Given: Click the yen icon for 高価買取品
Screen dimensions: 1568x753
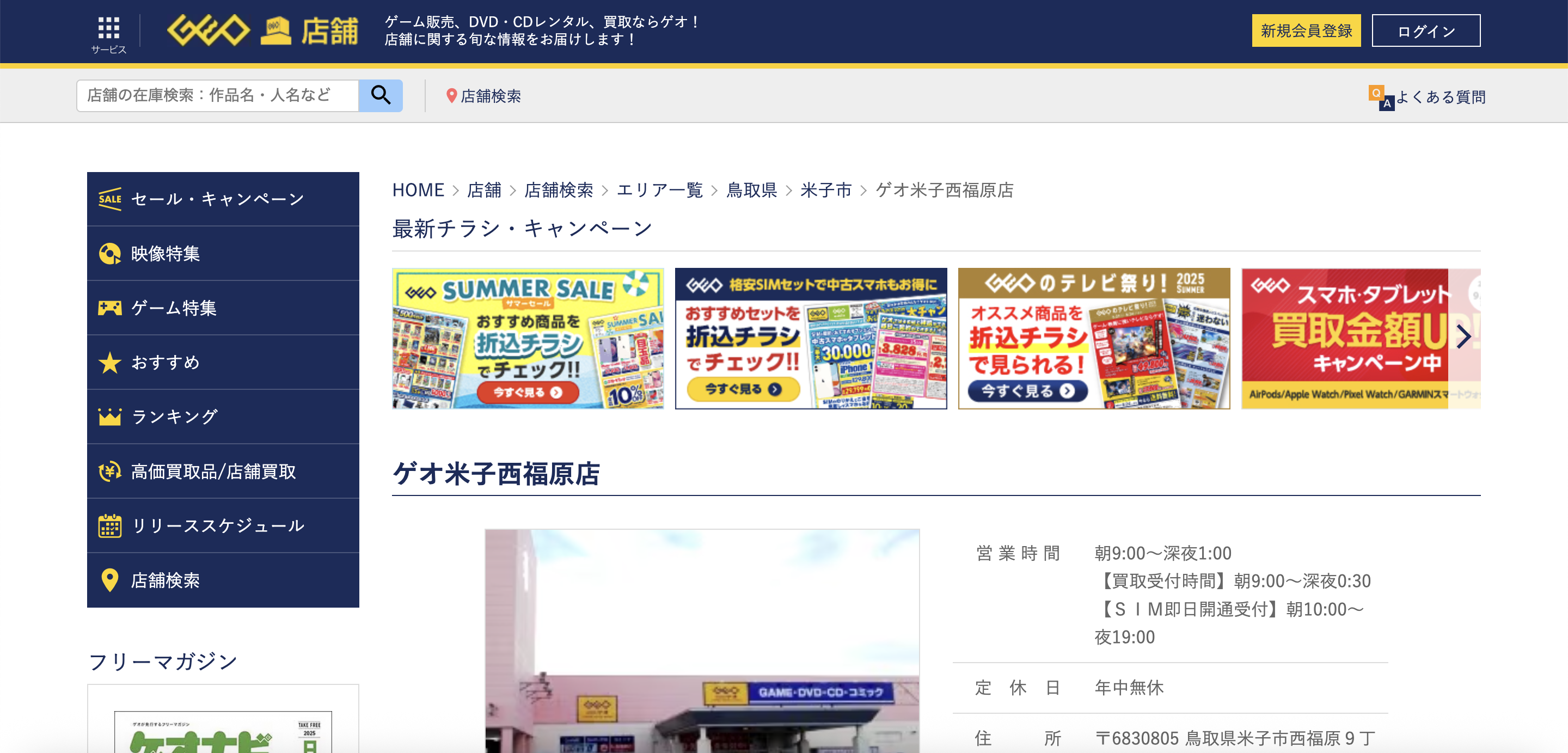Looking at the screenshot, I should coord(110,471).
